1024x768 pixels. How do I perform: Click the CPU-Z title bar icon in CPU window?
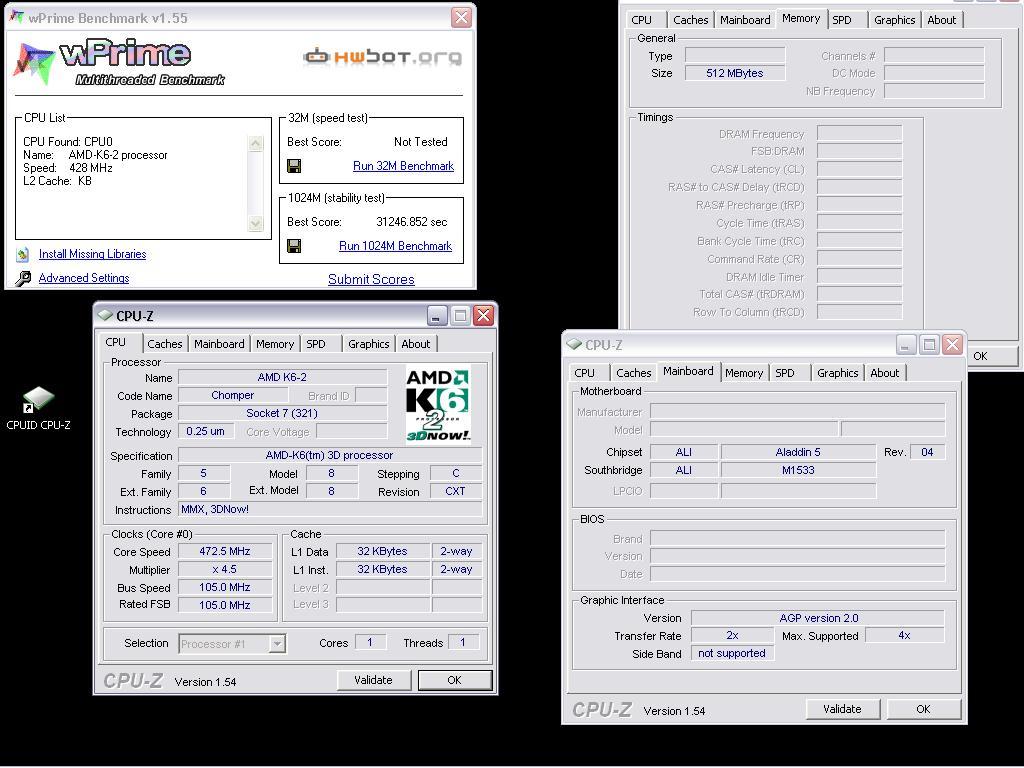[x=105, y=315]
